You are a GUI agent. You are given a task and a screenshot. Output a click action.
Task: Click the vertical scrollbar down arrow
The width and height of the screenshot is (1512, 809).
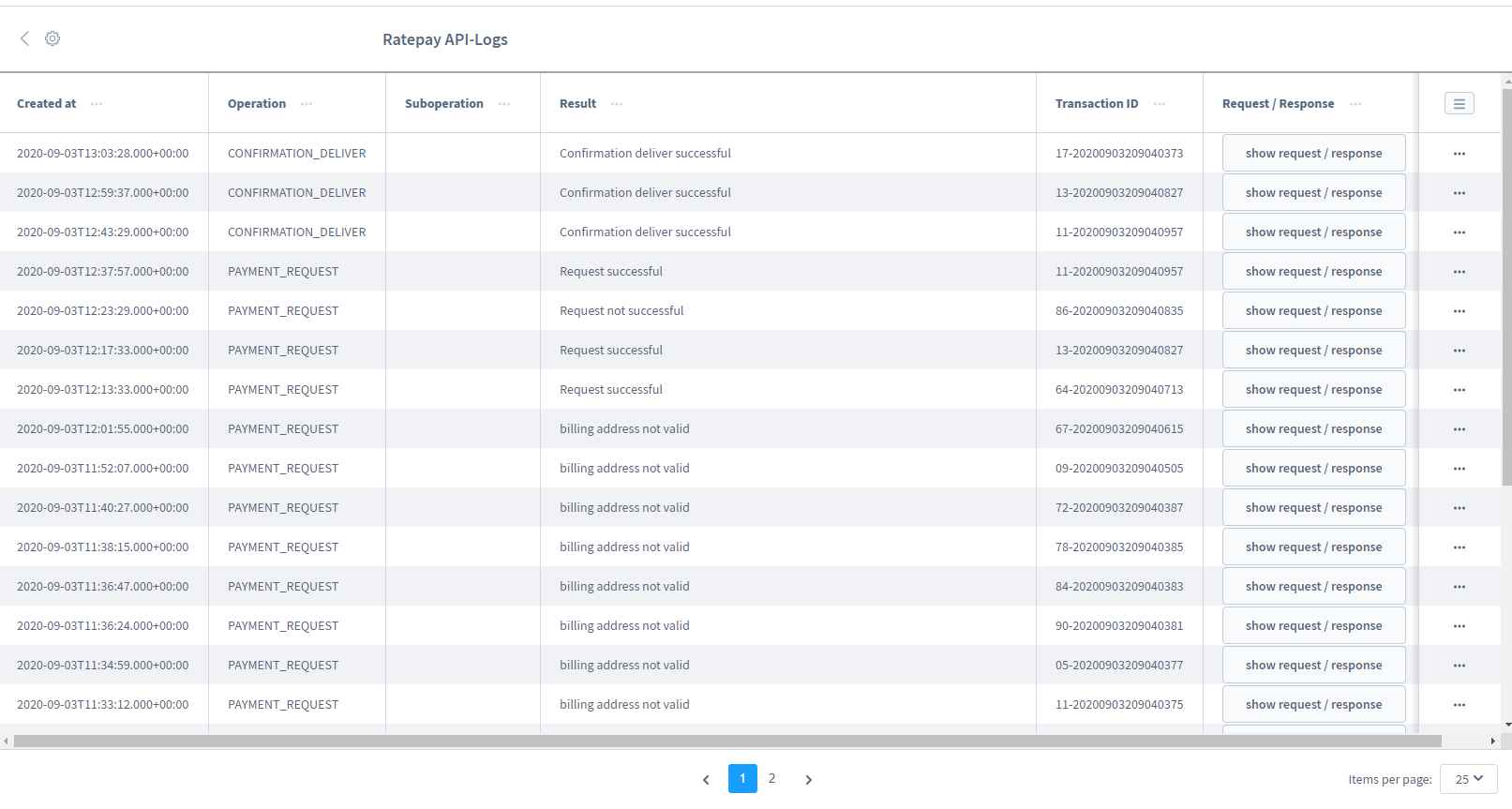pos(1507,725)
